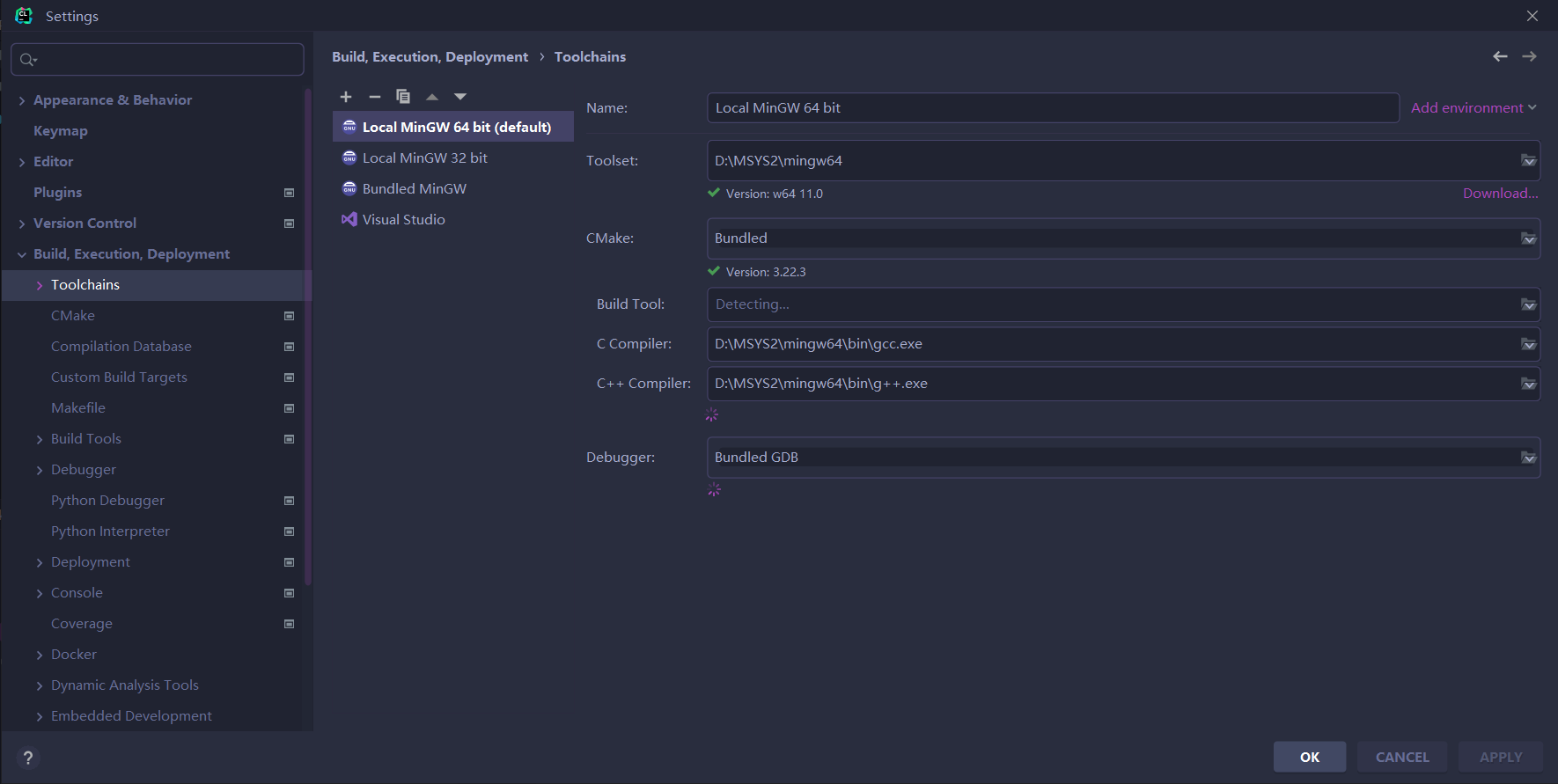Image resolution: width=1558 pixels, height=784 pixels.
Task: Click the Download... link
Action: coord(1501,194)
